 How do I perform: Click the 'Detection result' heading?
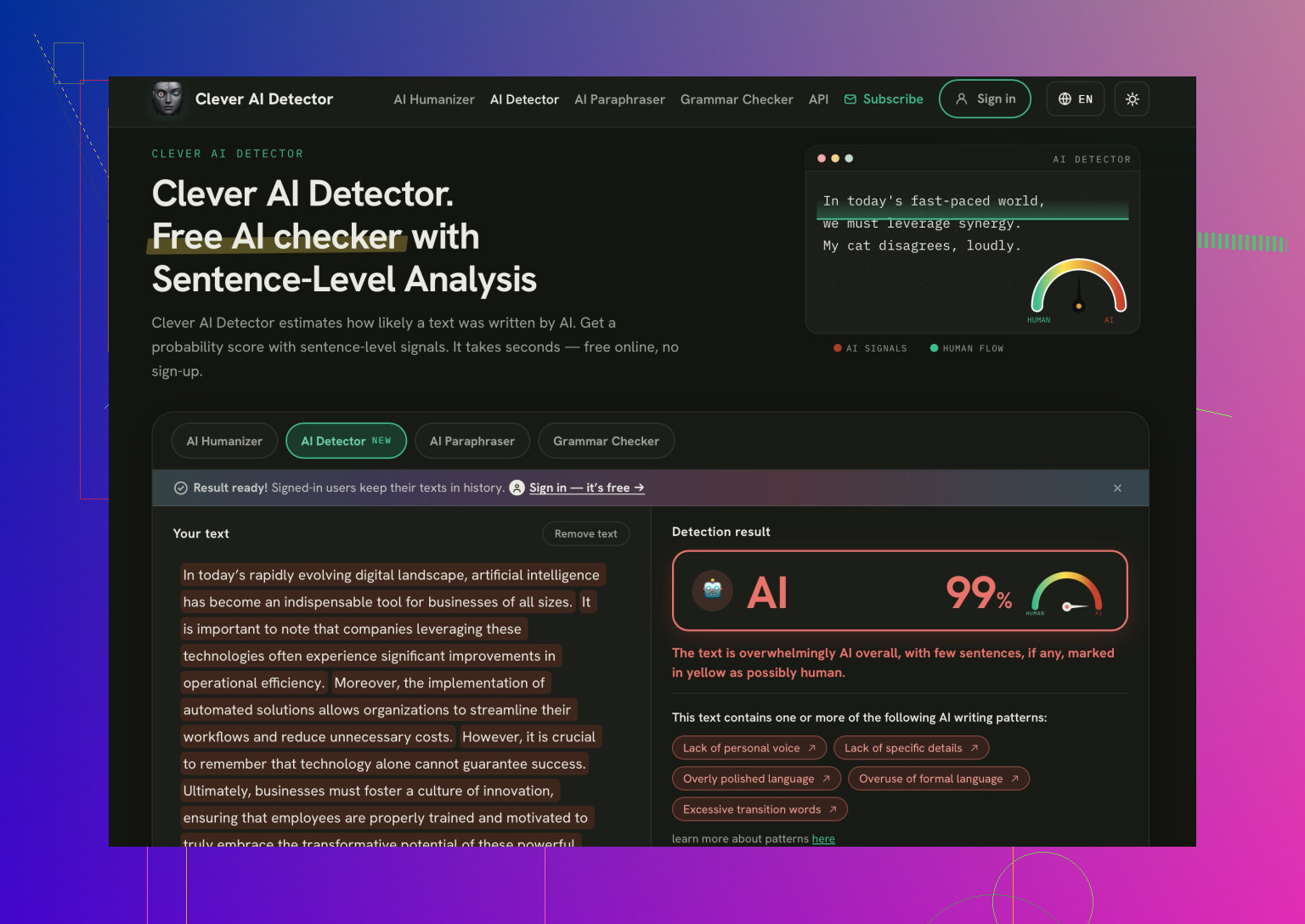(721, 532)
